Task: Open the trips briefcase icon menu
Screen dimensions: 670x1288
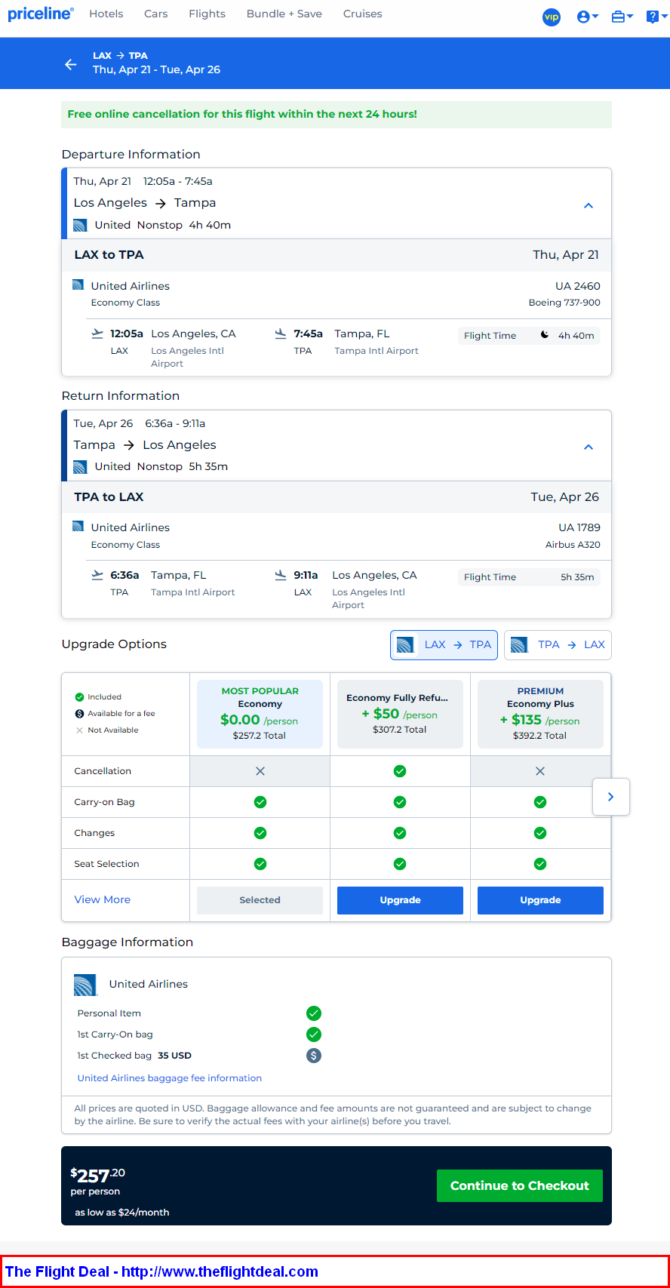Action: click(x=622, y=17)
